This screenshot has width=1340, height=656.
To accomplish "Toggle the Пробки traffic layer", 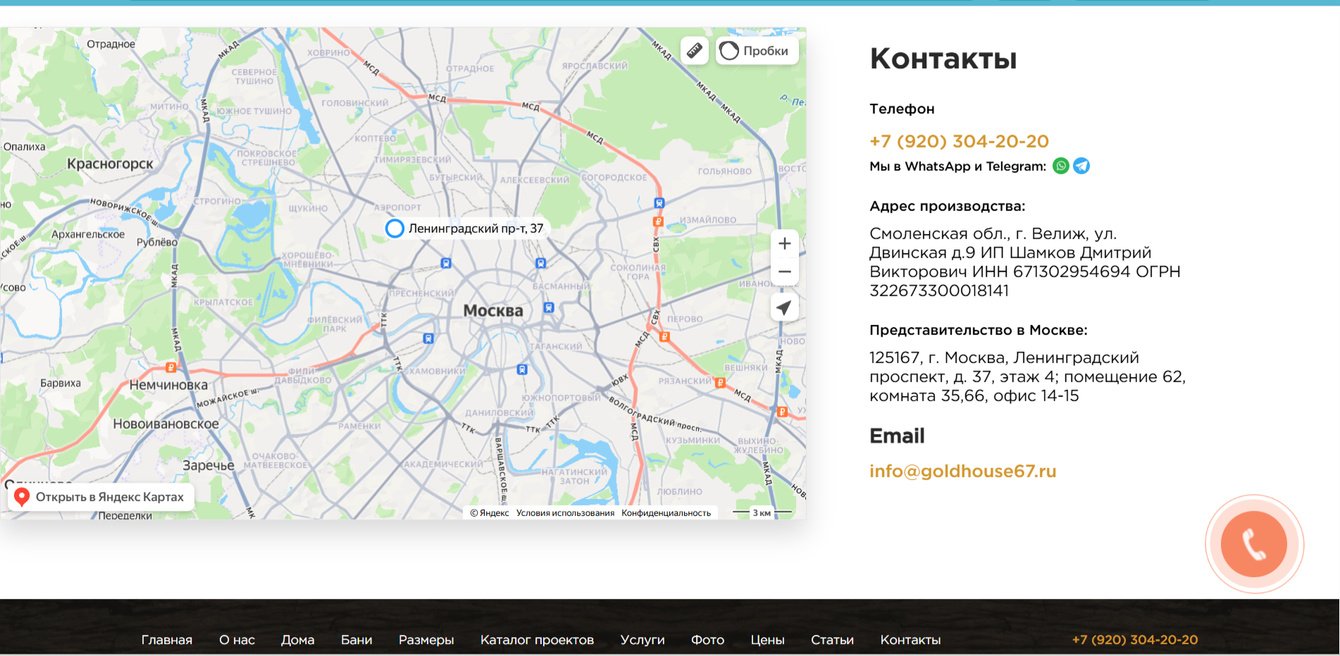I will click(x=756, y=50).
